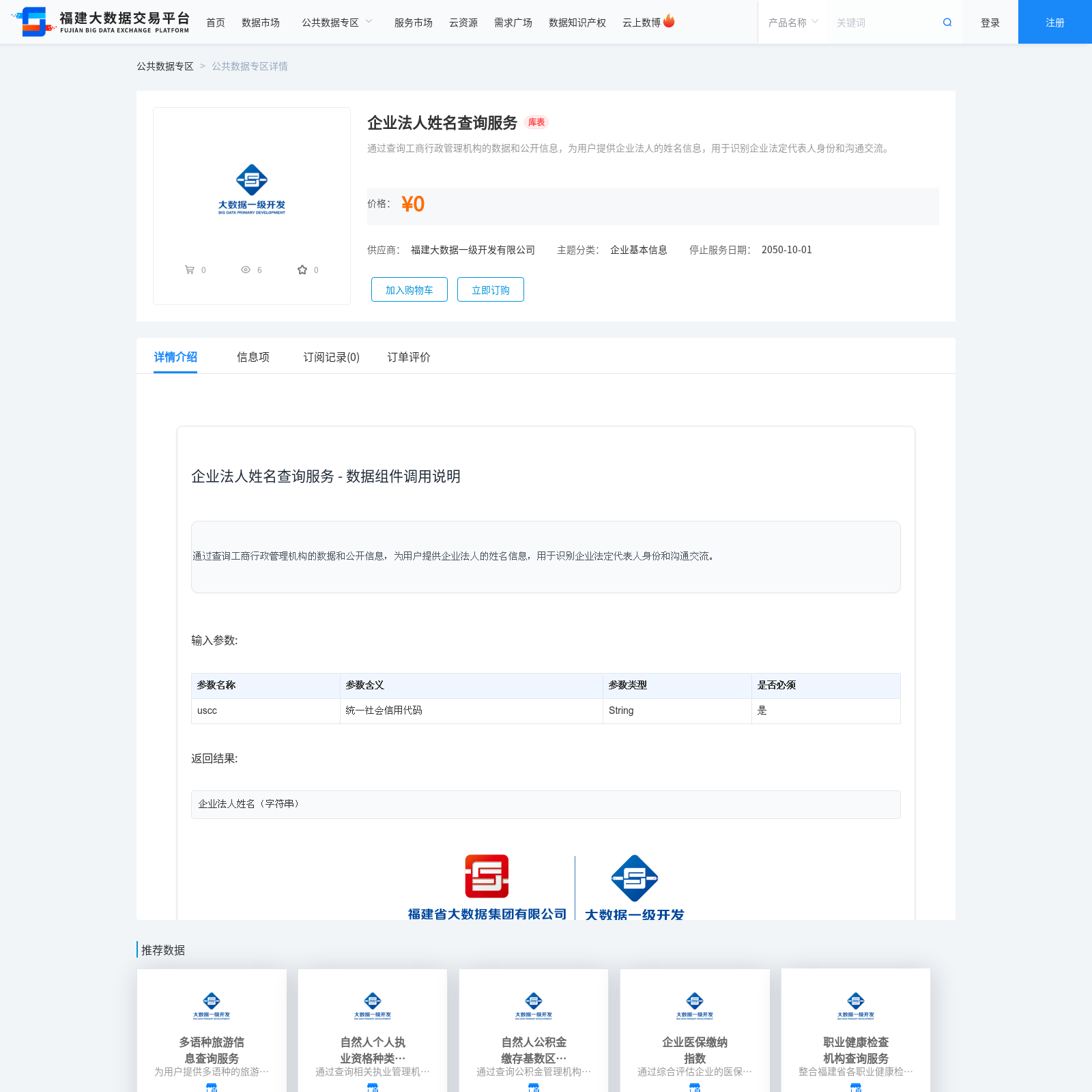Click logo on 职业健康检查机构查询服务 card
1092x1092 pixels.
point(856,1005)
